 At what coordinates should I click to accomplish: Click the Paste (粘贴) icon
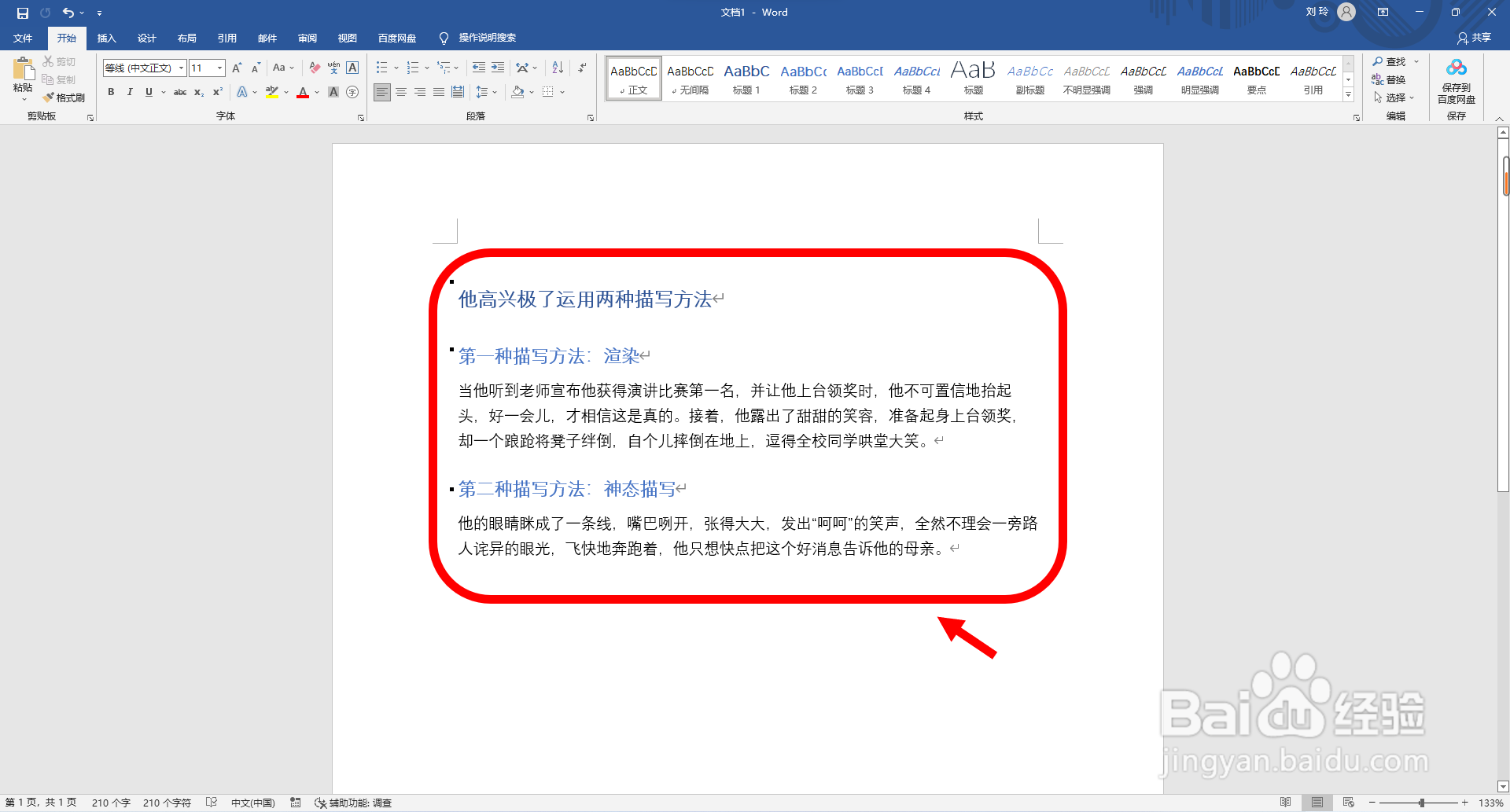click(x=23, y=69)
